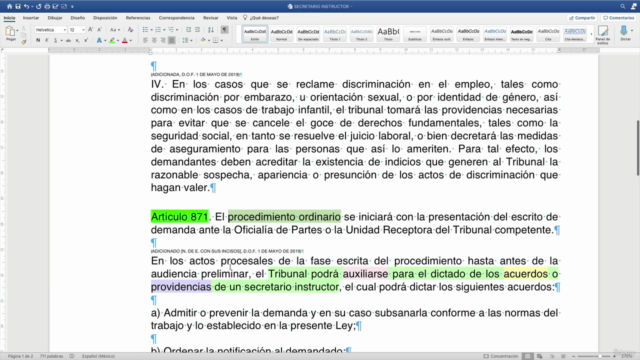Toggle Concentración focus mode

click(x=501, y=356)
